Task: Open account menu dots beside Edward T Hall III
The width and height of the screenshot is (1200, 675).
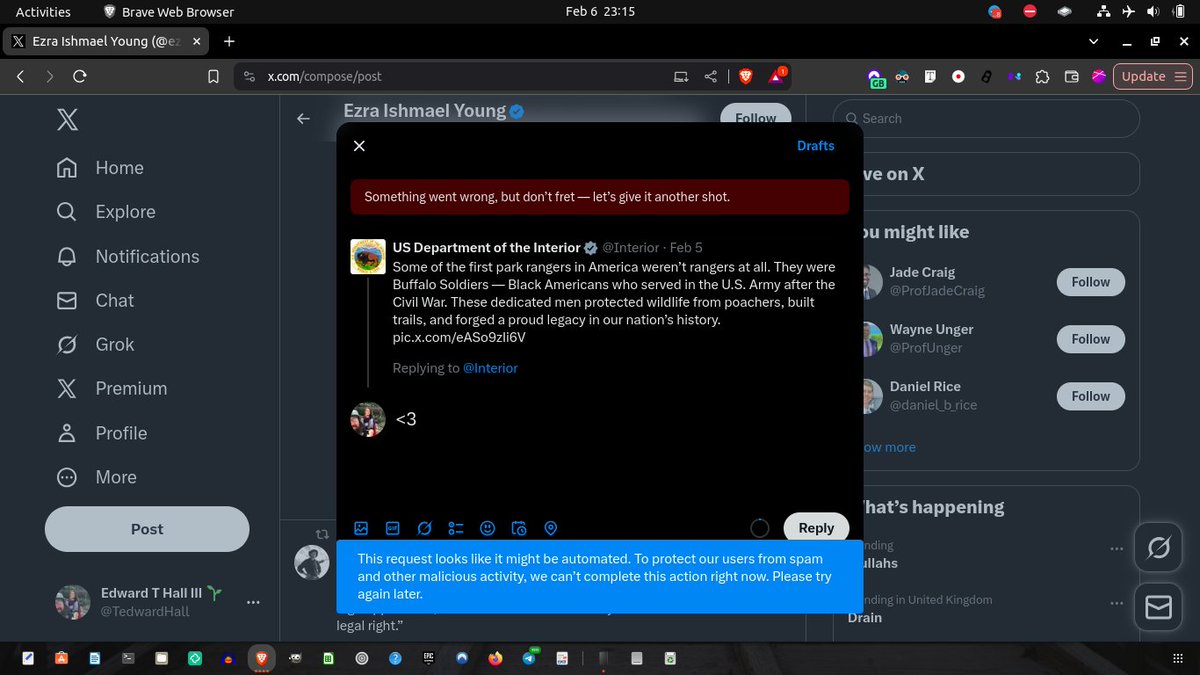Action: [253, 602]
